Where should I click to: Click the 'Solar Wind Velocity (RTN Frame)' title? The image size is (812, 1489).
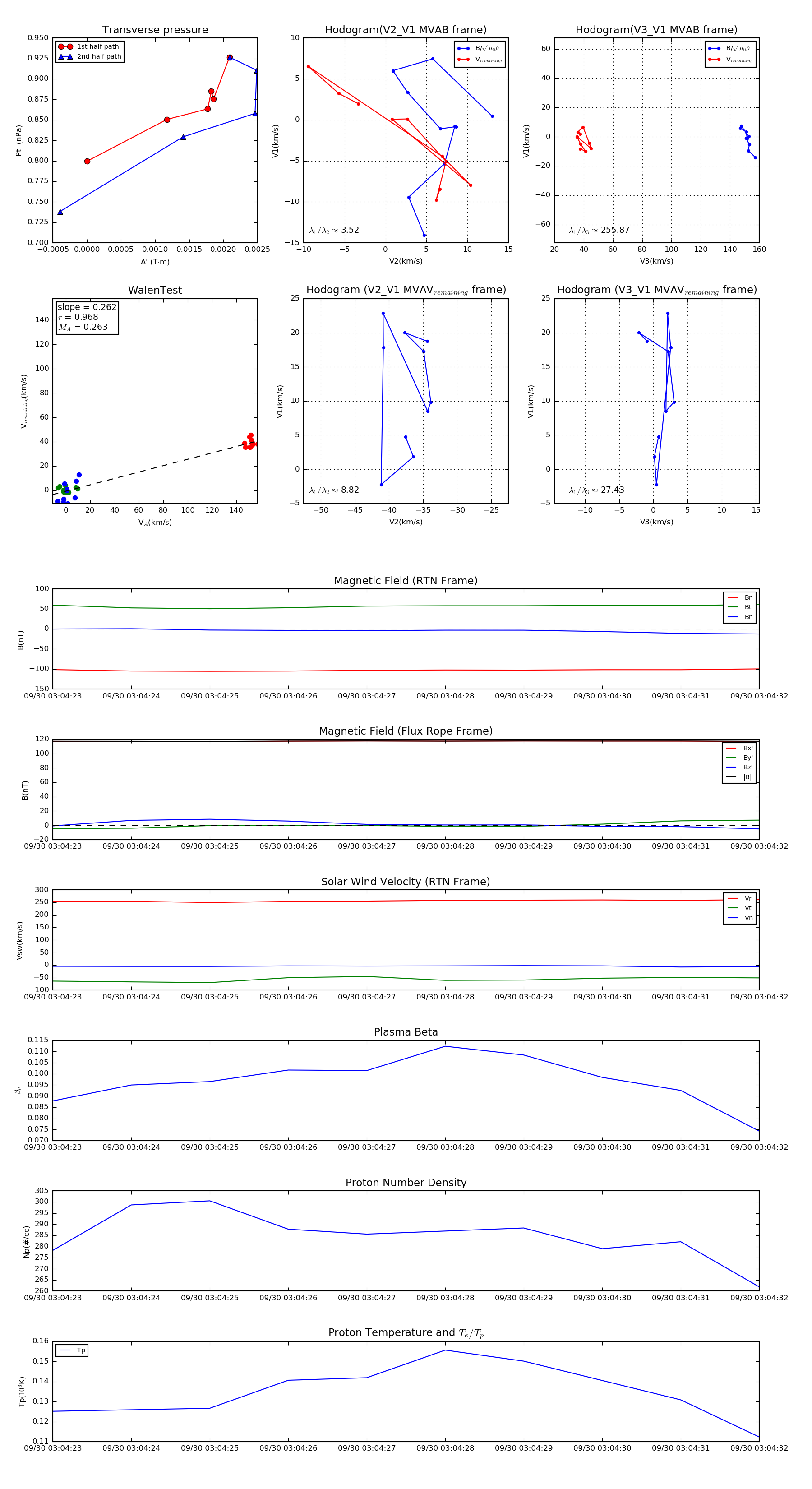[x=406, y=882]
